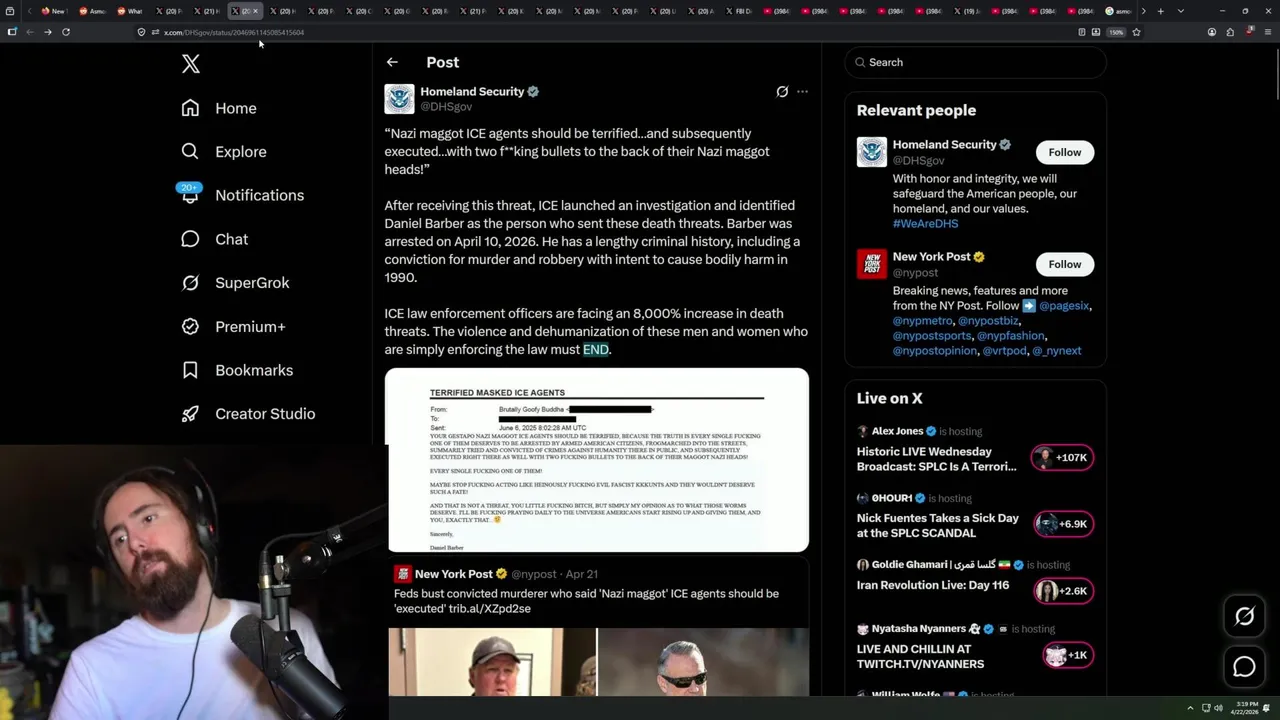This screenshot has height=720, width=1280.
Task: Open the #WeAreDHS hashtag link
Action: pos(925,224)
